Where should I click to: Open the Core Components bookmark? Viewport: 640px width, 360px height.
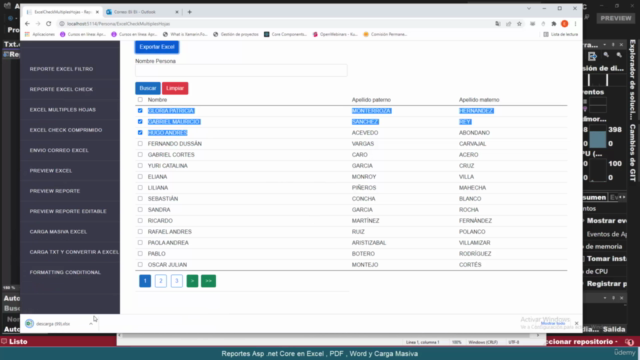285,34
